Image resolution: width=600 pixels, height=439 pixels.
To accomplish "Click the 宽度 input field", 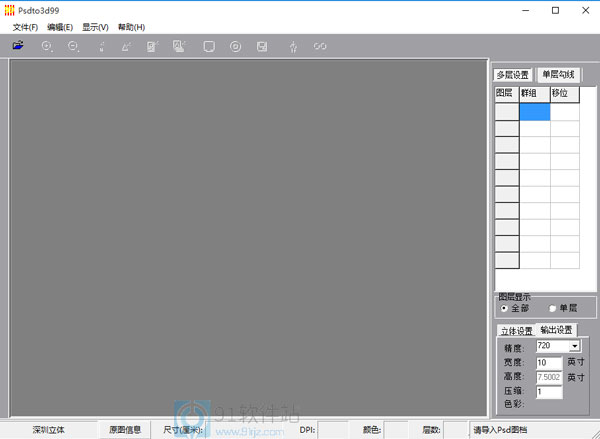I will click(549, 362).
